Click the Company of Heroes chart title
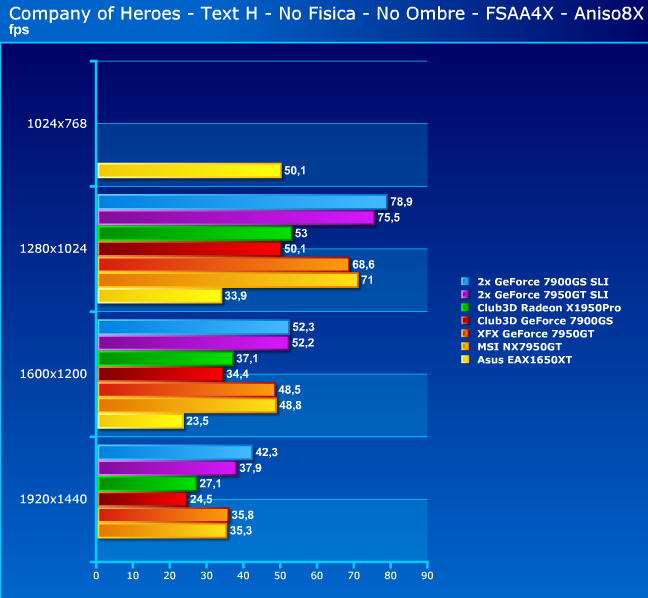 point(326,14)
